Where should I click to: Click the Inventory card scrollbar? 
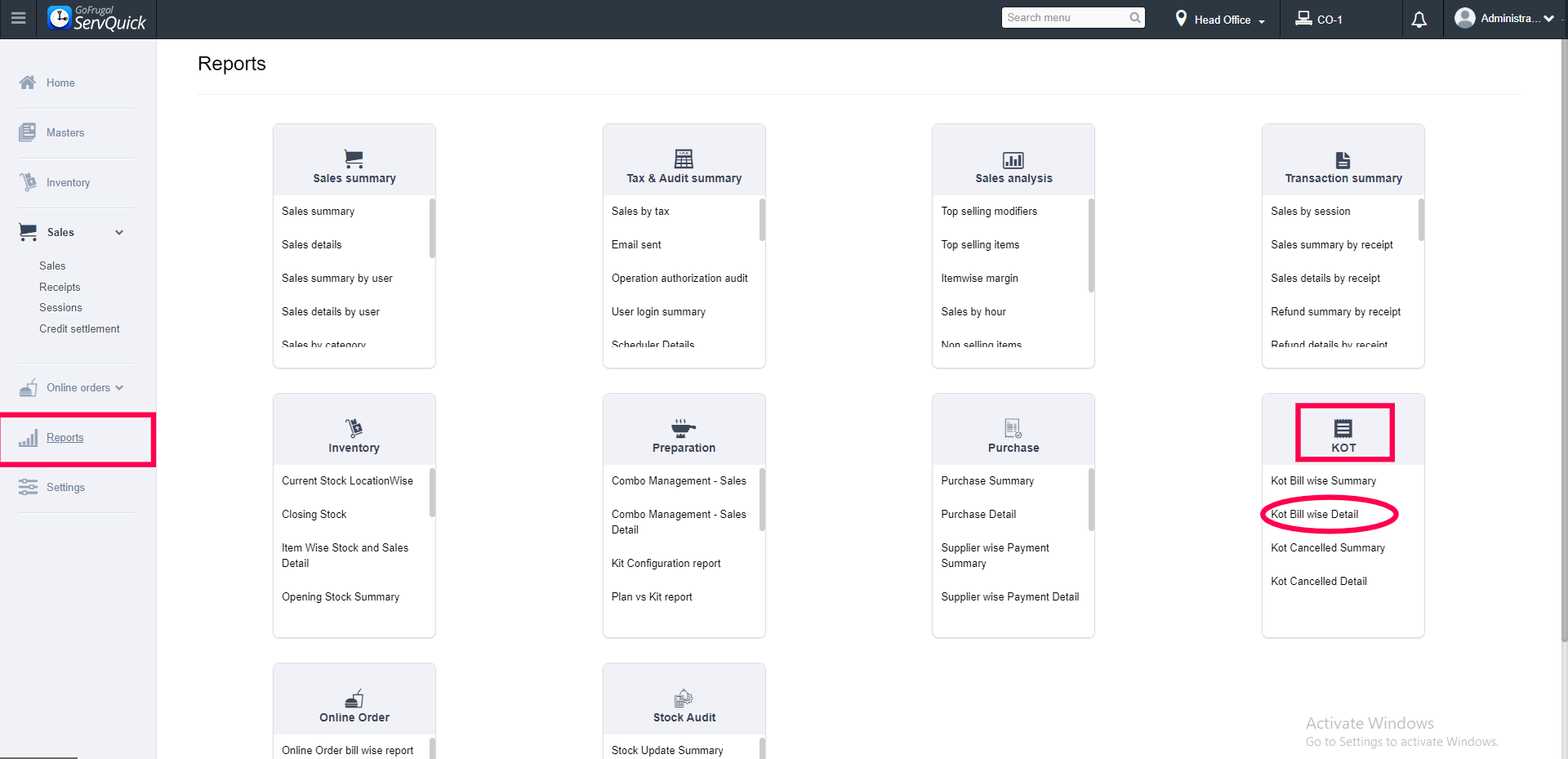pyautogui.click(x=432, y=493)
